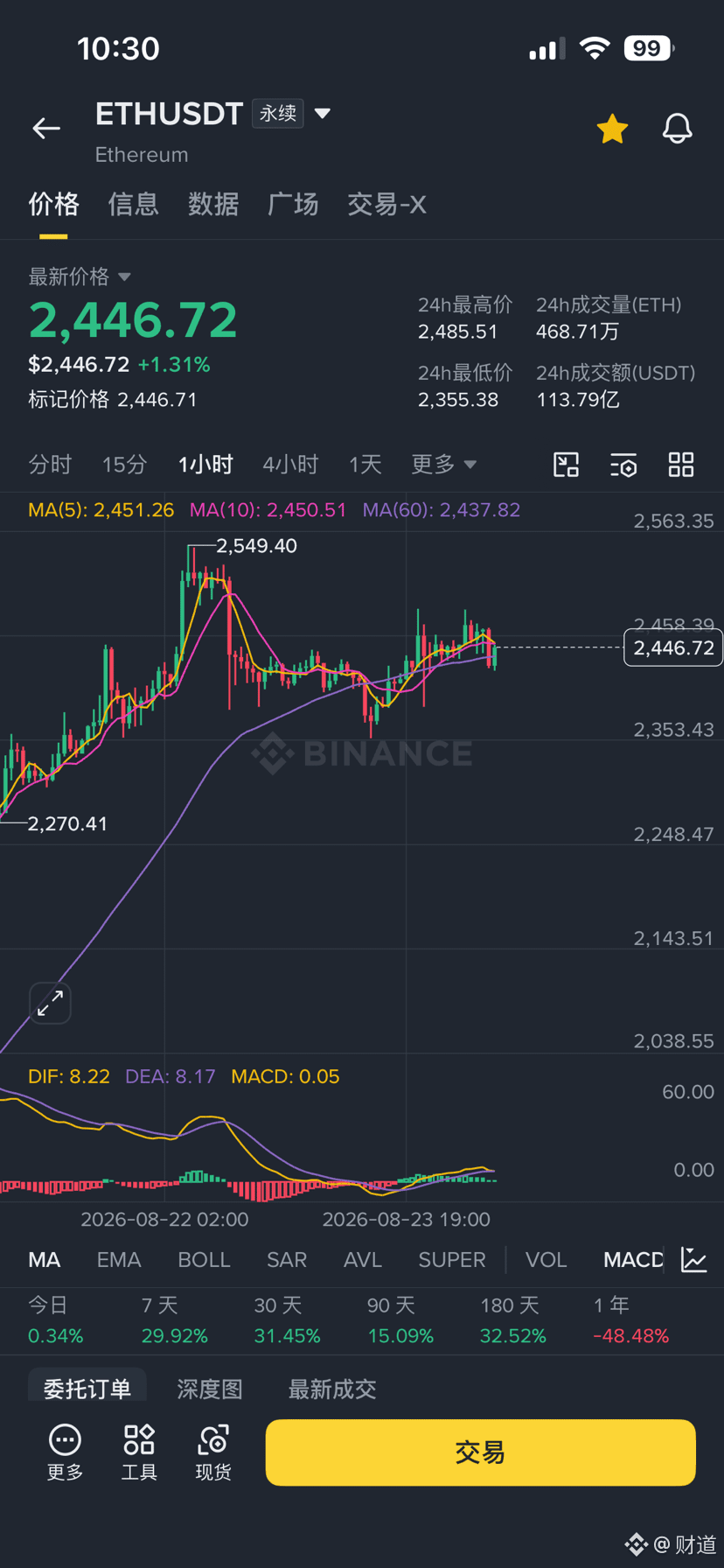This screenshot has width=724, height=1568.
Task: Tap the 24h最低价 value 2,355.38
Action: coord(458,400)
